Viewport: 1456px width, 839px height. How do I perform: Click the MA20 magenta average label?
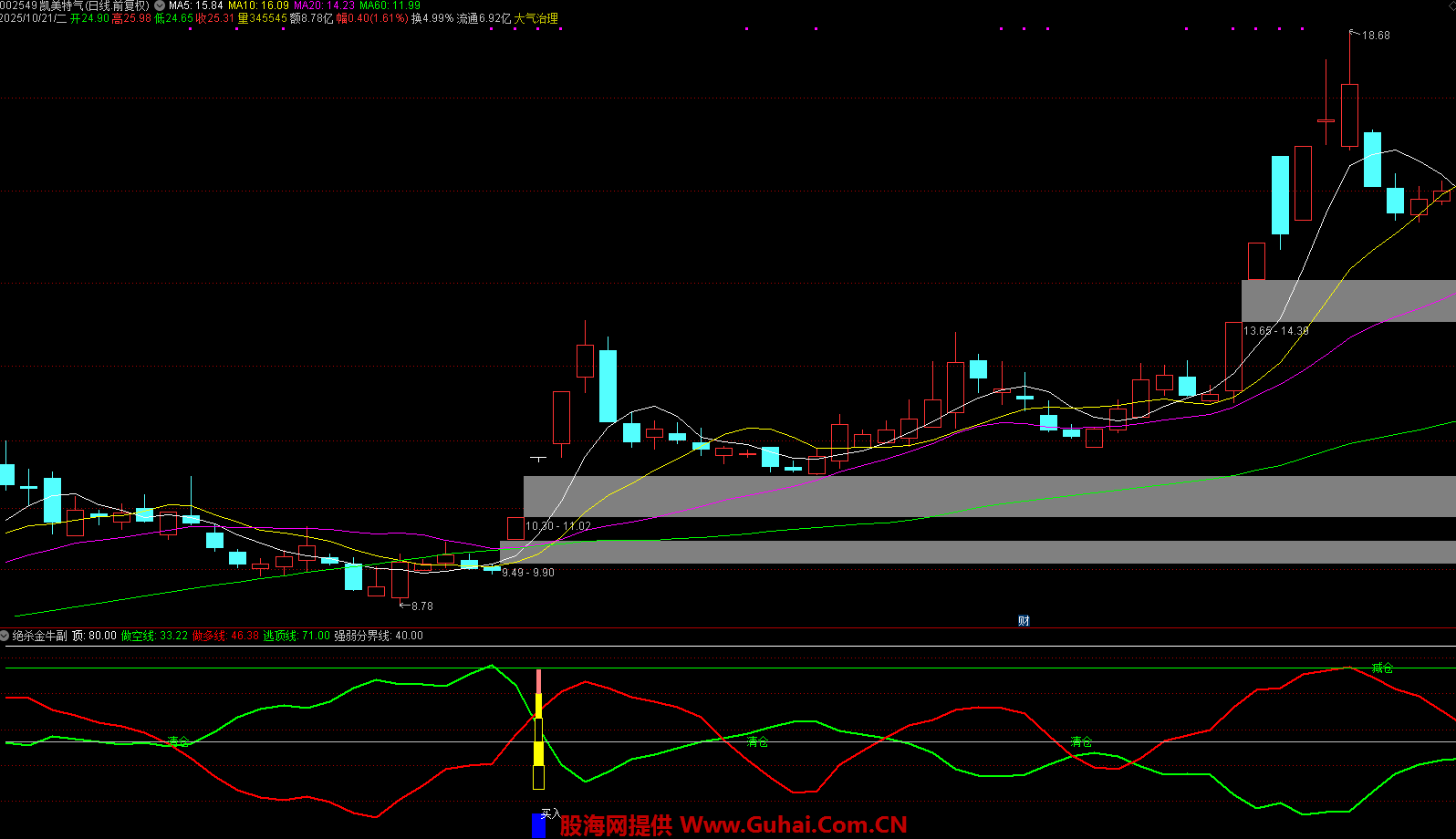324,5
